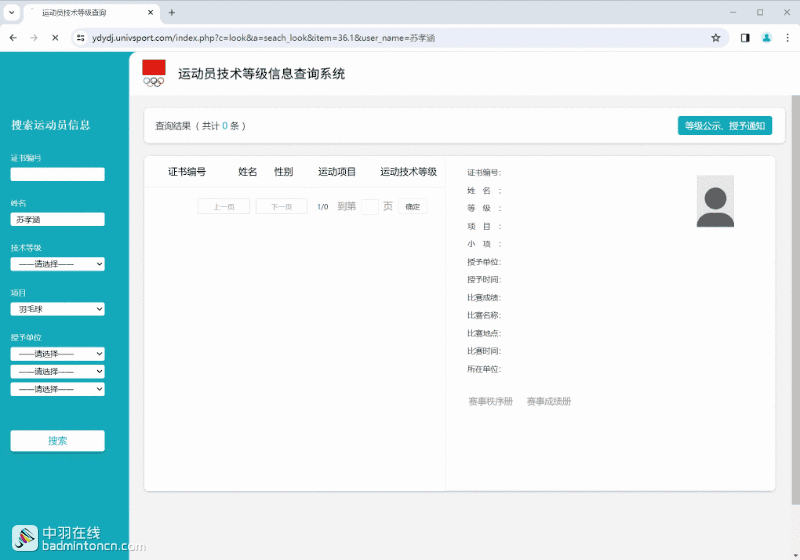Click the red flag Olympic logo
Screen dimensions: 800x560
(154, 73)
